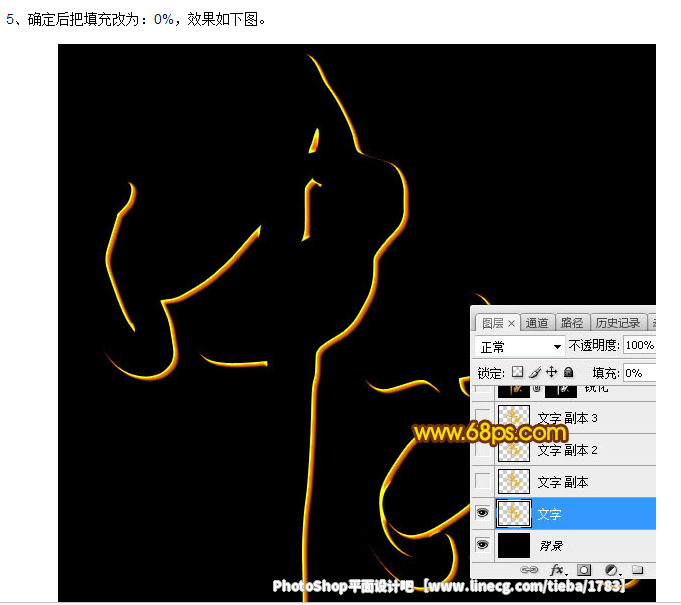
Task: Select the 背景 layer thumbnail
Action: (x=514, y=545)
